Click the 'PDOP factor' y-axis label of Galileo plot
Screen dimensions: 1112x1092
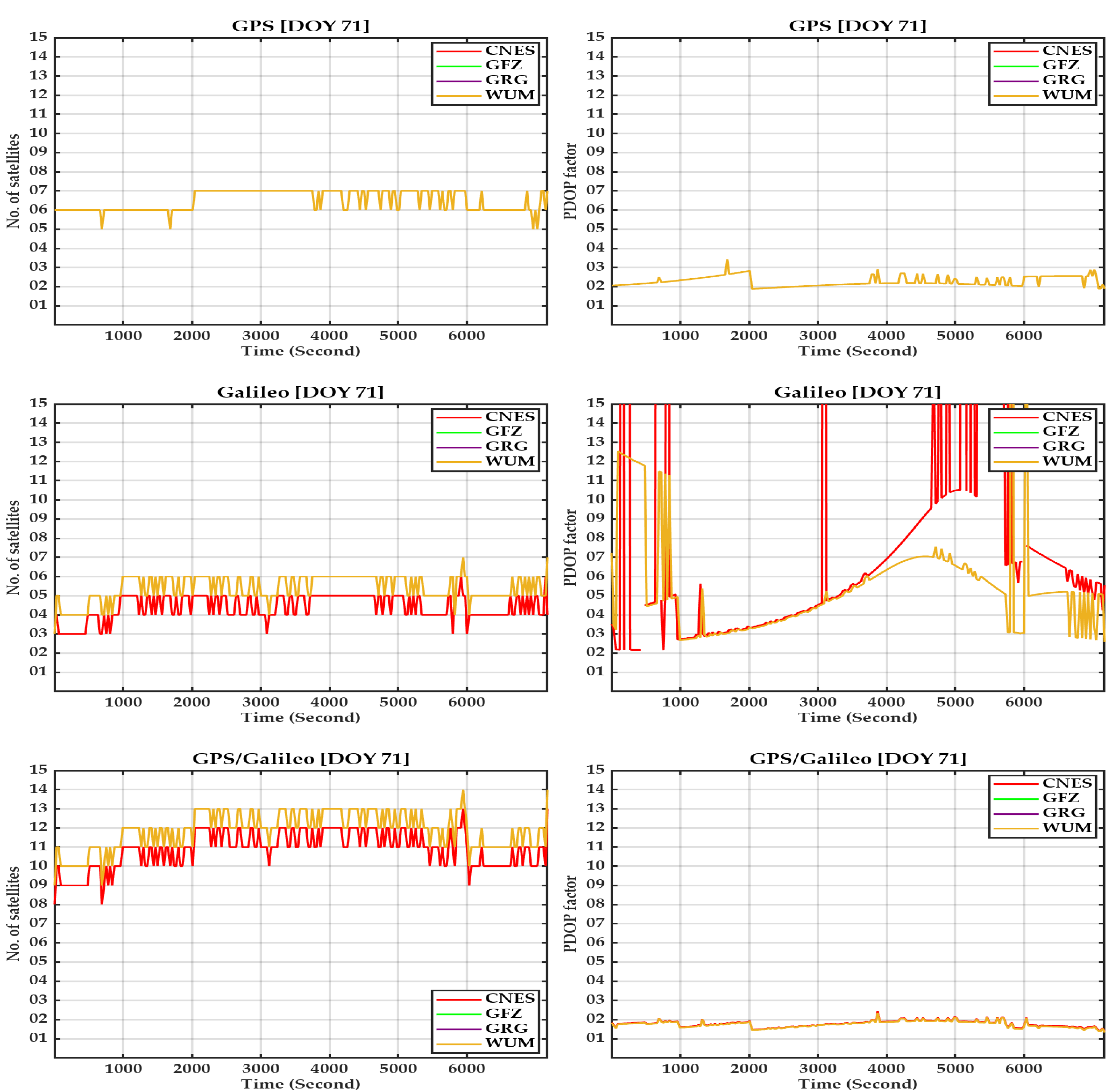click(570, 548)
